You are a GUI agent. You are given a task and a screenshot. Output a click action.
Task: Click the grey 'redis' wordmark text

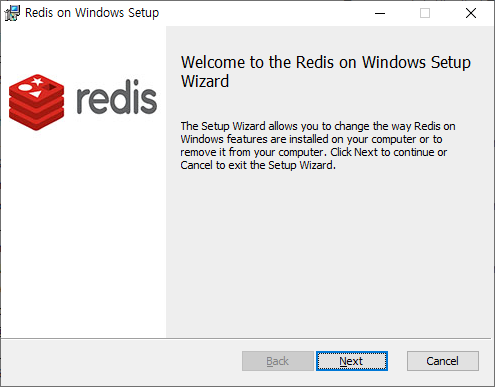pyautogui.click(x=117, y=97)
